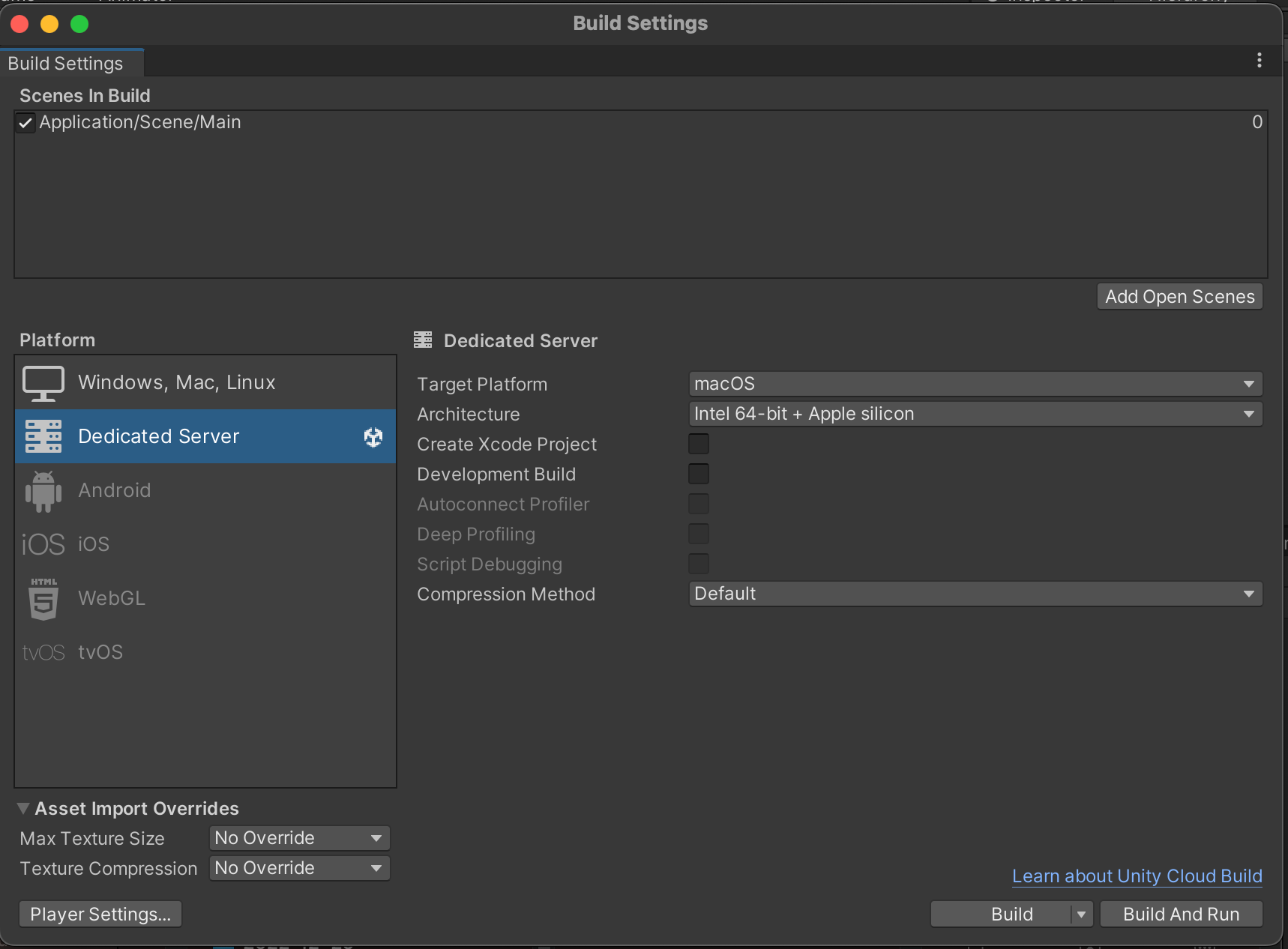The image size is (1288, 949).
Task: Enable Development Build checkbox
Action: point(699,474)
